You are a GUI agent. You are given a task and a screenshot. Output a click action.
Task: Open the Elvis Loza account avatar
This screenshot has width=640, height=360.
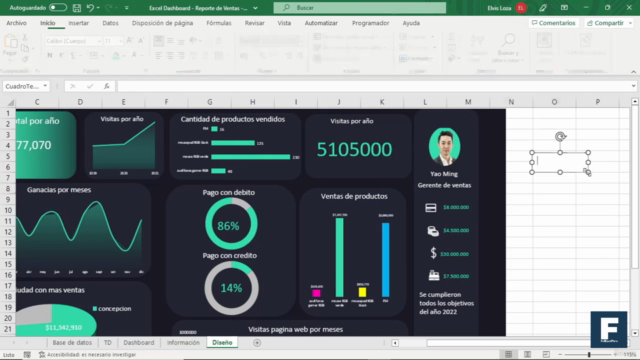coord(521,8)
